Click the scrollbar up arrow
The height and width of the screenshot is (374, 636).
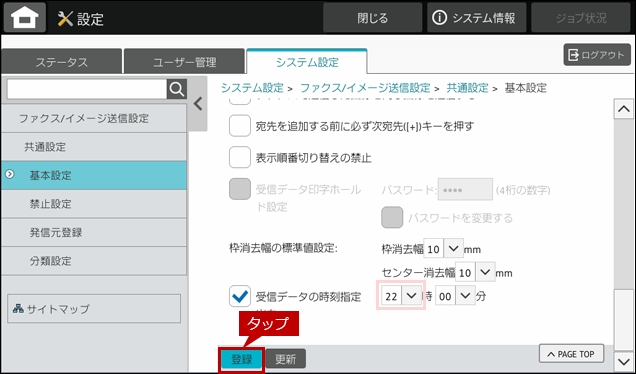[x=623, y=109]
